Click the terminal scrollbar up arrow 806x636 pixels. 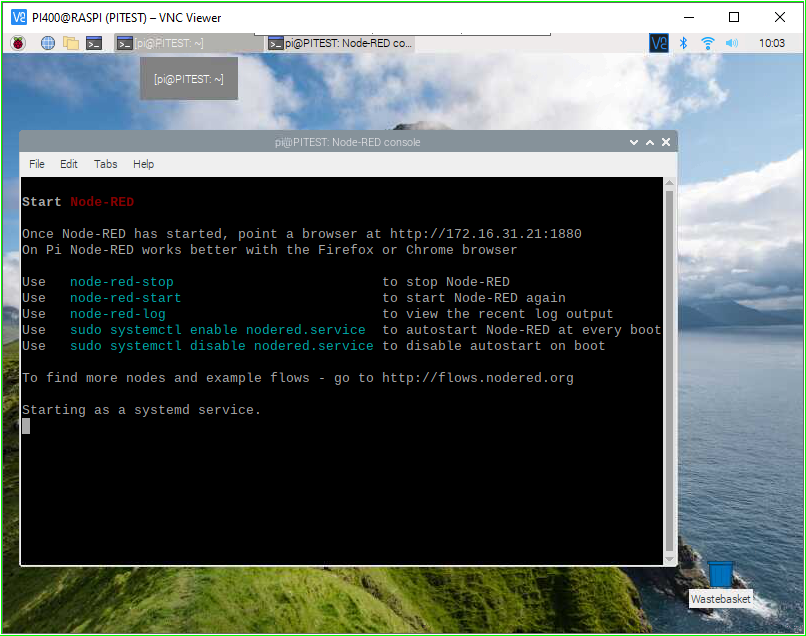[669, 183]
